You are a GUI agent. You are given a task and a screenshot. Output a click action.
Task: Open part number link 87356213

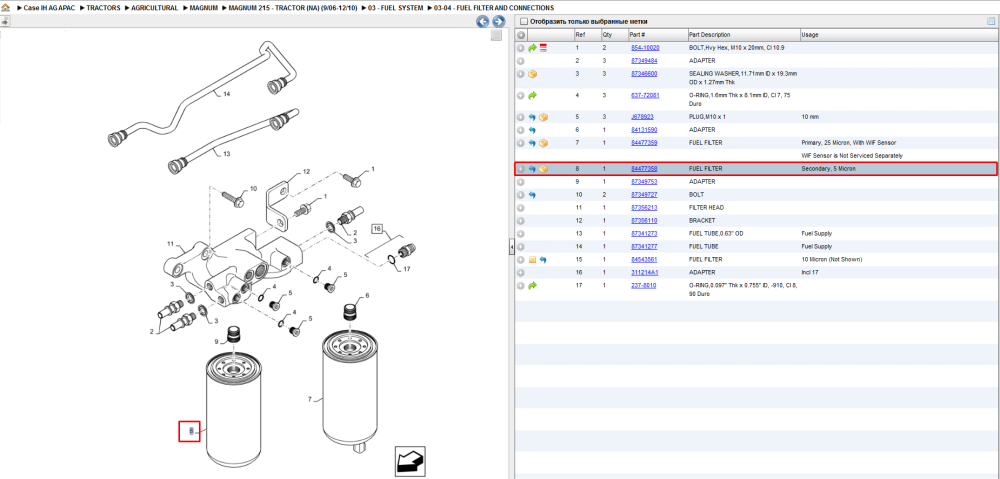tap(644, 208)
